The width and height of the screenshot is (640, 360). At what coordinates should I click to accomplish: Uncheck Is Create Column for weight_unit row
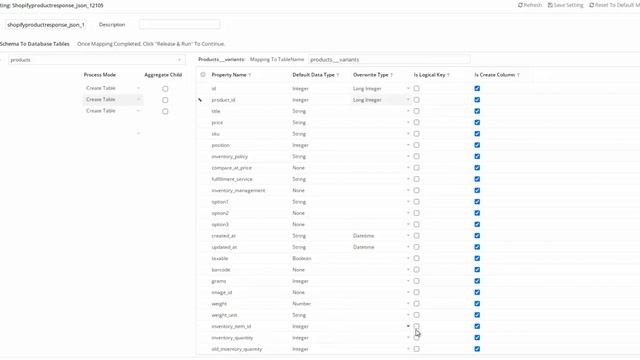[477, 315]
